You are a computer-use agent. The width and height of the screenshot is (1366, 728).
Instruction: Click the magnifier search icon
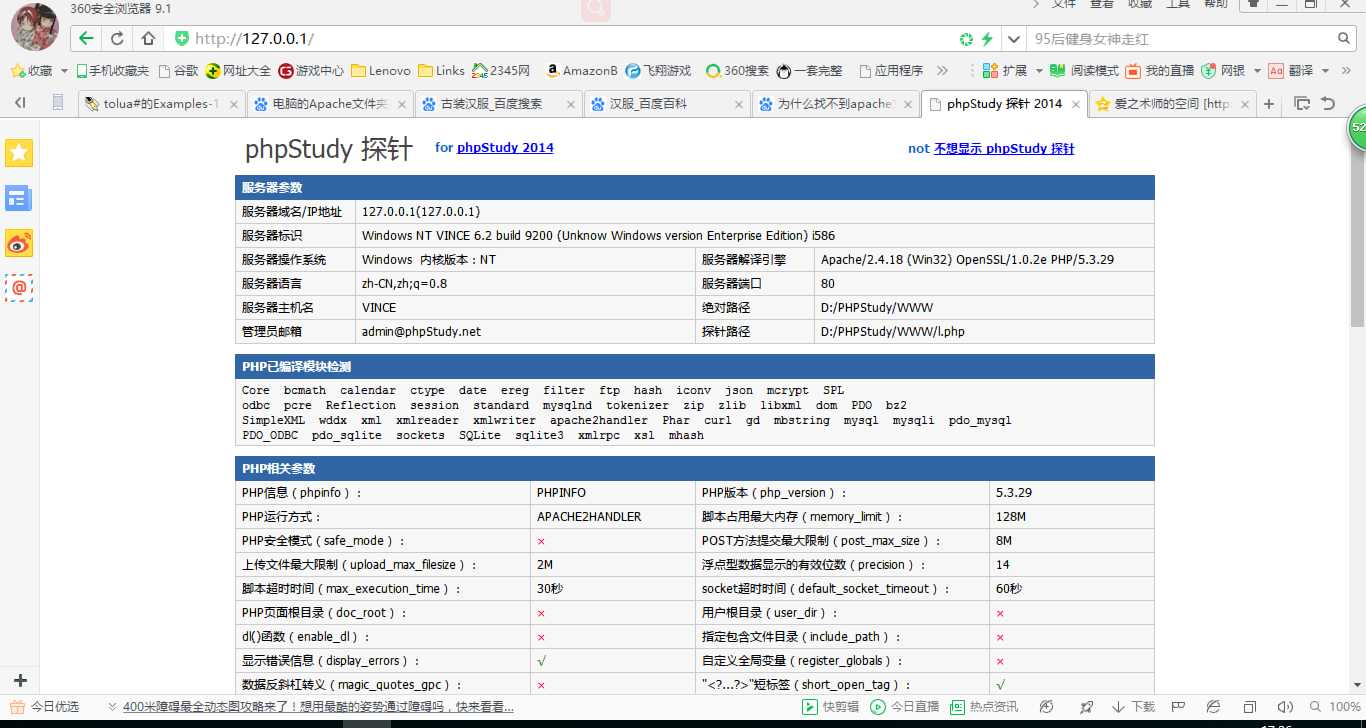click(x=1345, y=39)
